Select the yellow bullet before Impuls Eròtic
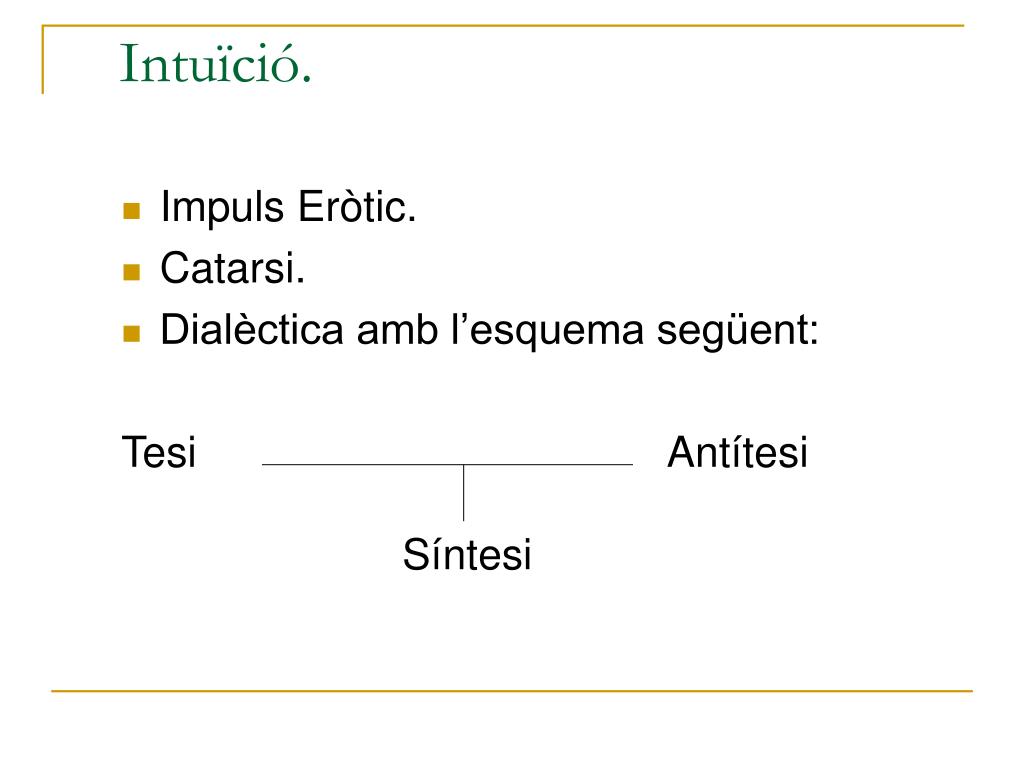Viewport: 1024px width, 768px height. tap(131, 211)
